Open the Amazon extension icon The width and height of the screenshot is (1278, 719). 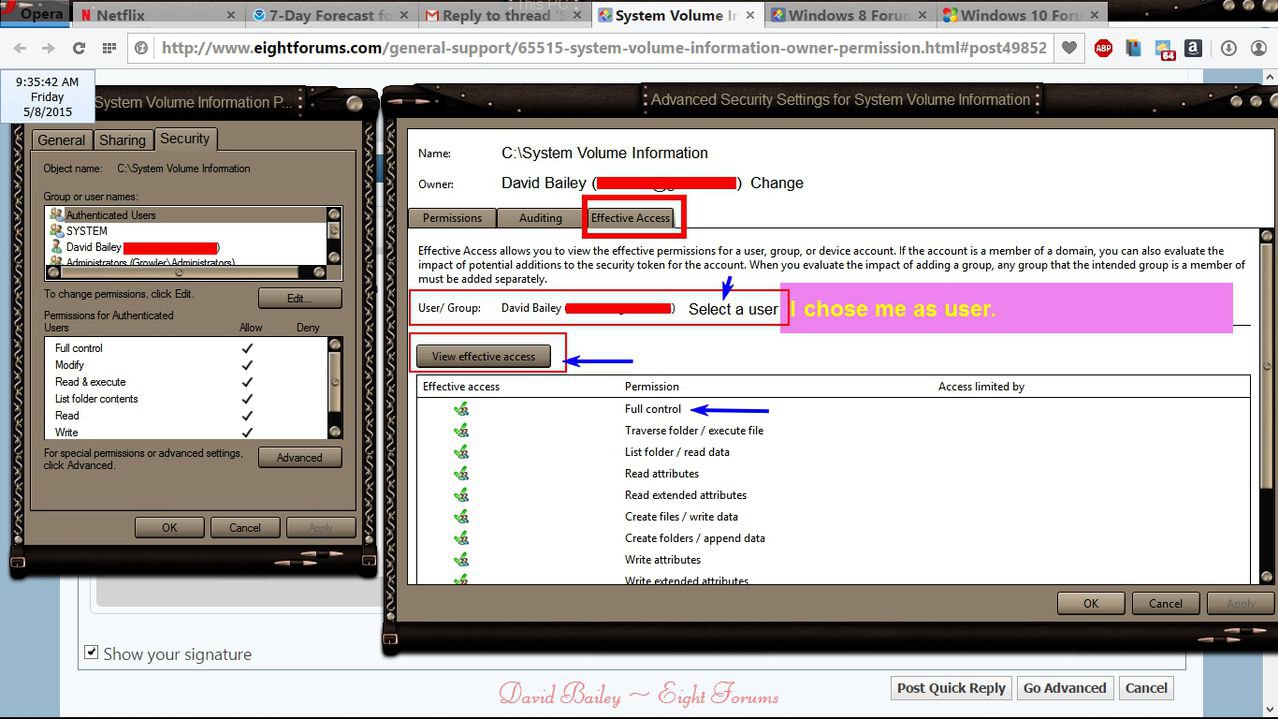(1193, 47)
